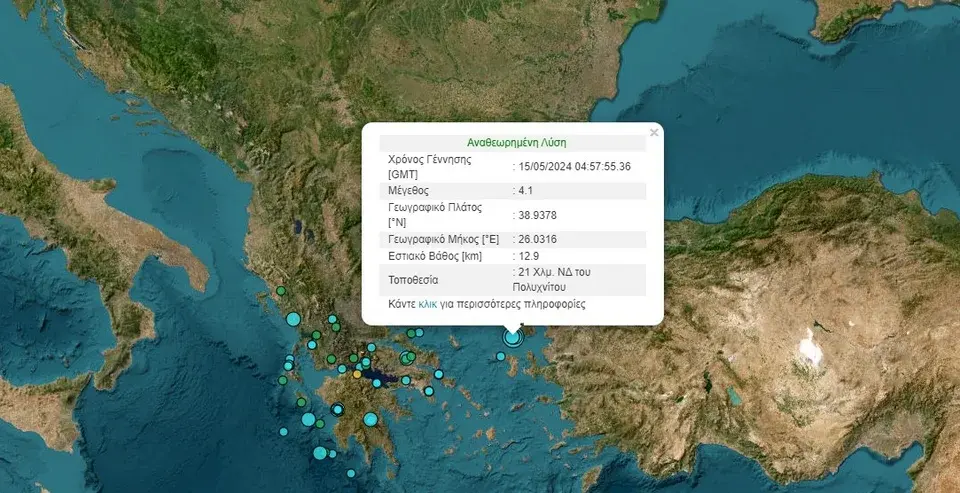960x493 pixels.
Task: Open more information via the κλικ link
Action: pyautogui.click(x=427, y=304)
